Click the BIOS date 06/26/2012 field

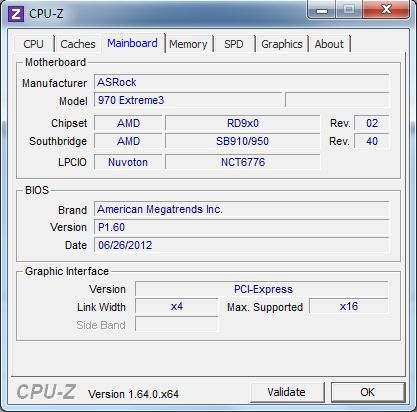(x=241, y=245)
